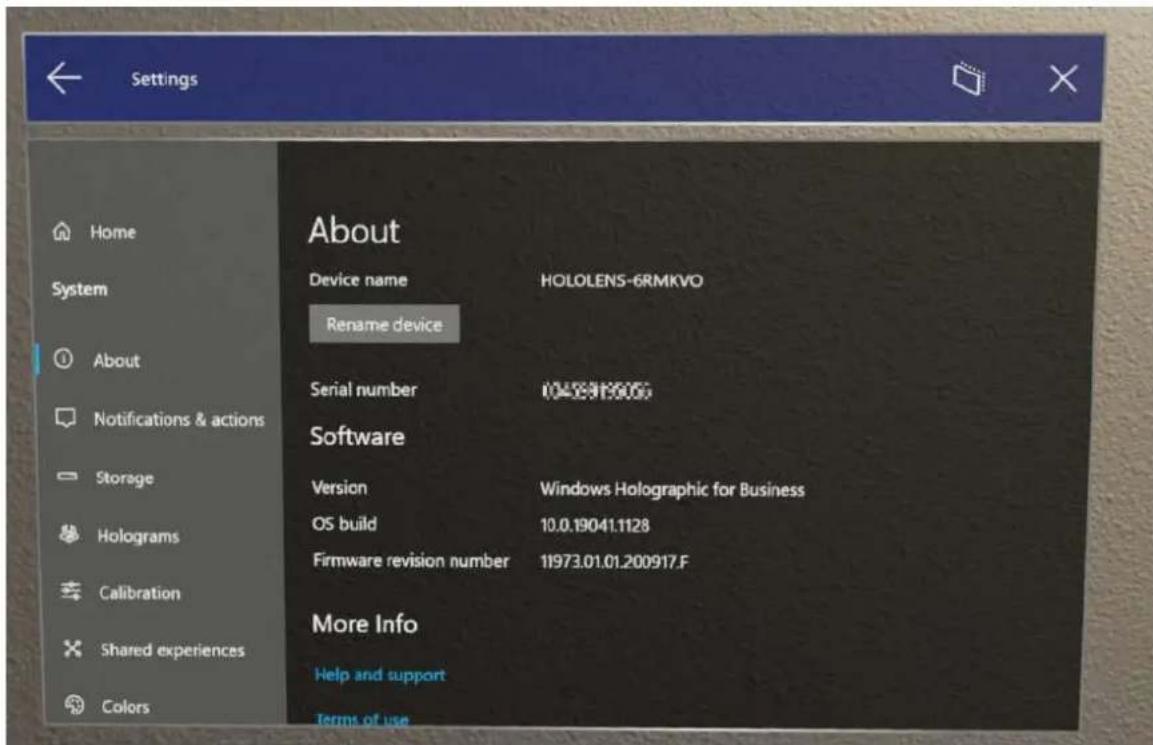Click the Colors palette icon
This screenshot has height=745, width=1153.
point(74,705)
